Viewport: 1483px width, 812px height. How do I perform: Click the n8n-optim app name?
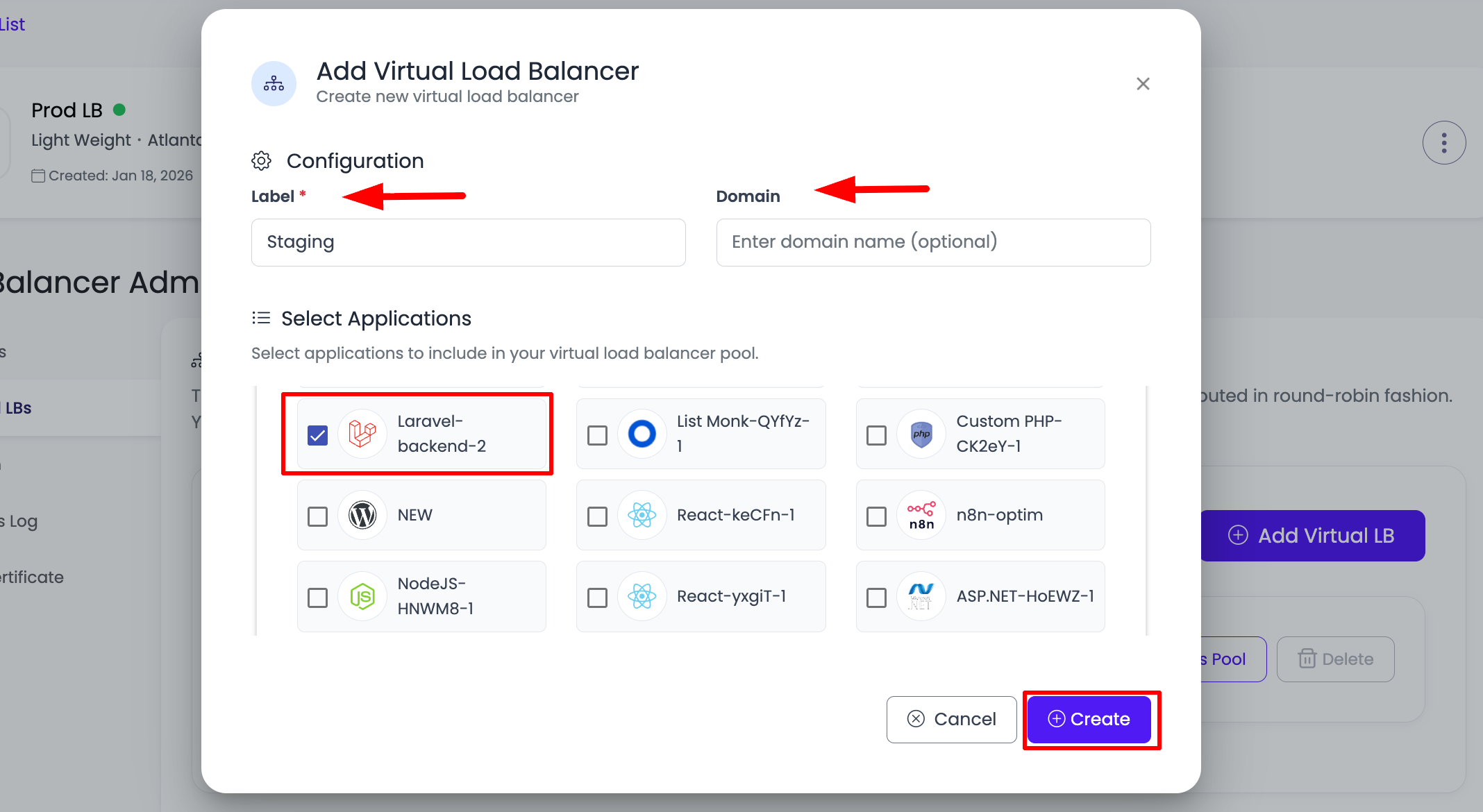tap(999, 515)
